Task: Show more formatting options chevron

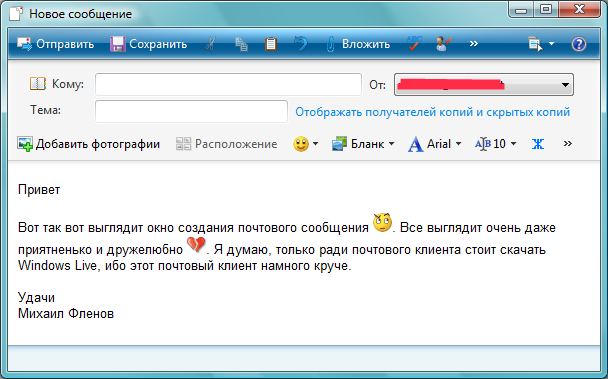Action: 567,144
